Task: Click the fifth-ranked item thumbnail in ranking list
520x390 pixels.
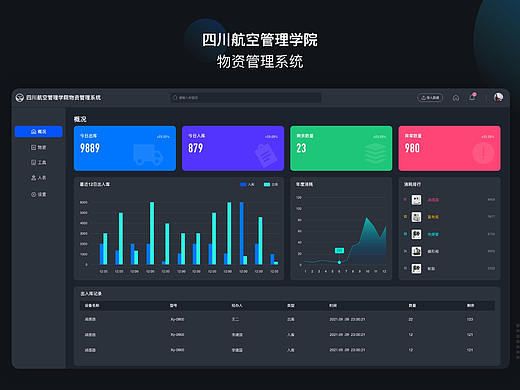Action: (x=416, y=269)
